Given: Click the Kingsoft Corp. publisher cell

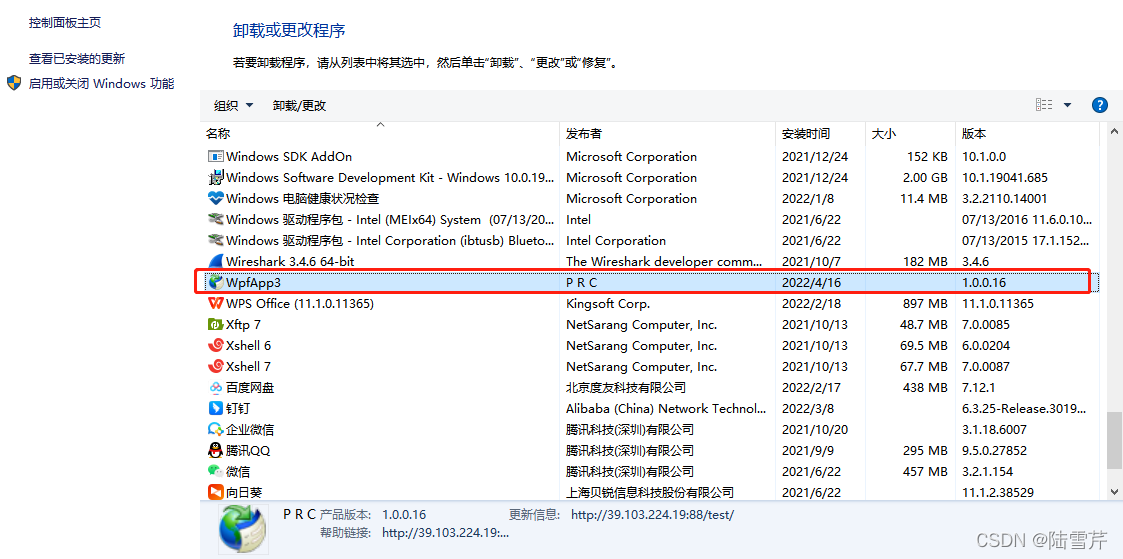Looking at the screenshot, I should (608, 303).
